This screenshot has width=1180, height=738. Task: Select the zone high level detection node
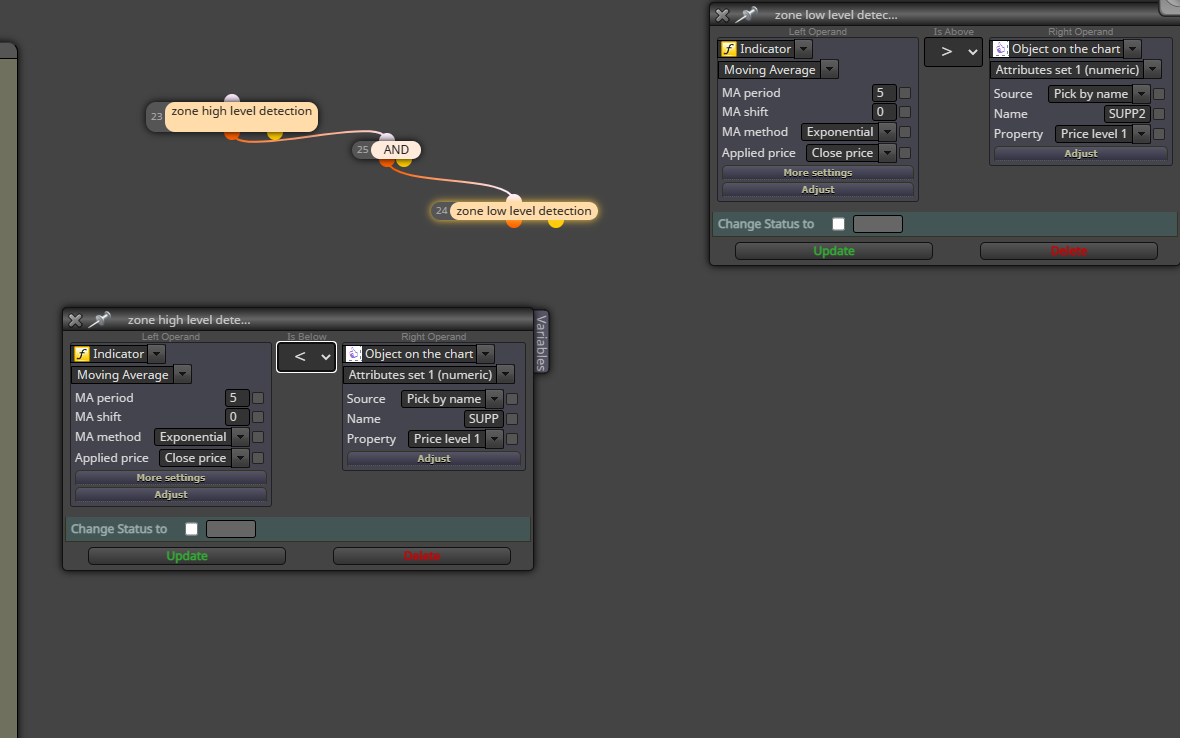click(241, 116)
